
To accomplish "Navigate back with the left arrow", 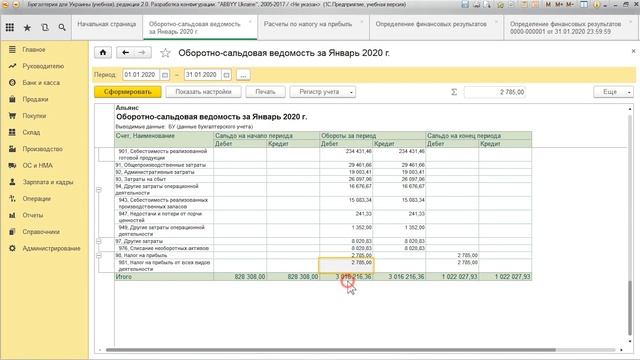I will 125,53.
